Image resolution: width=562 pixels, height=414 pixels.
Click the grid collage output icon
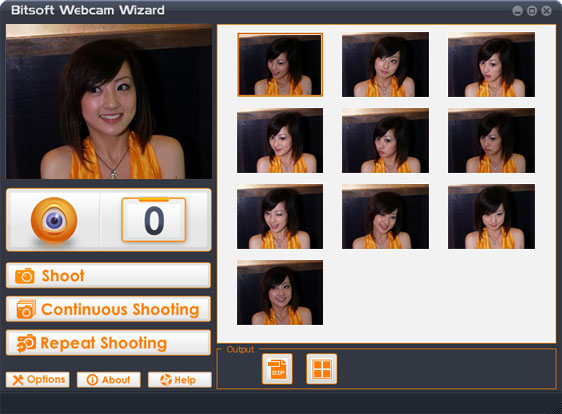pyautogui.click(x=322, y=369)
